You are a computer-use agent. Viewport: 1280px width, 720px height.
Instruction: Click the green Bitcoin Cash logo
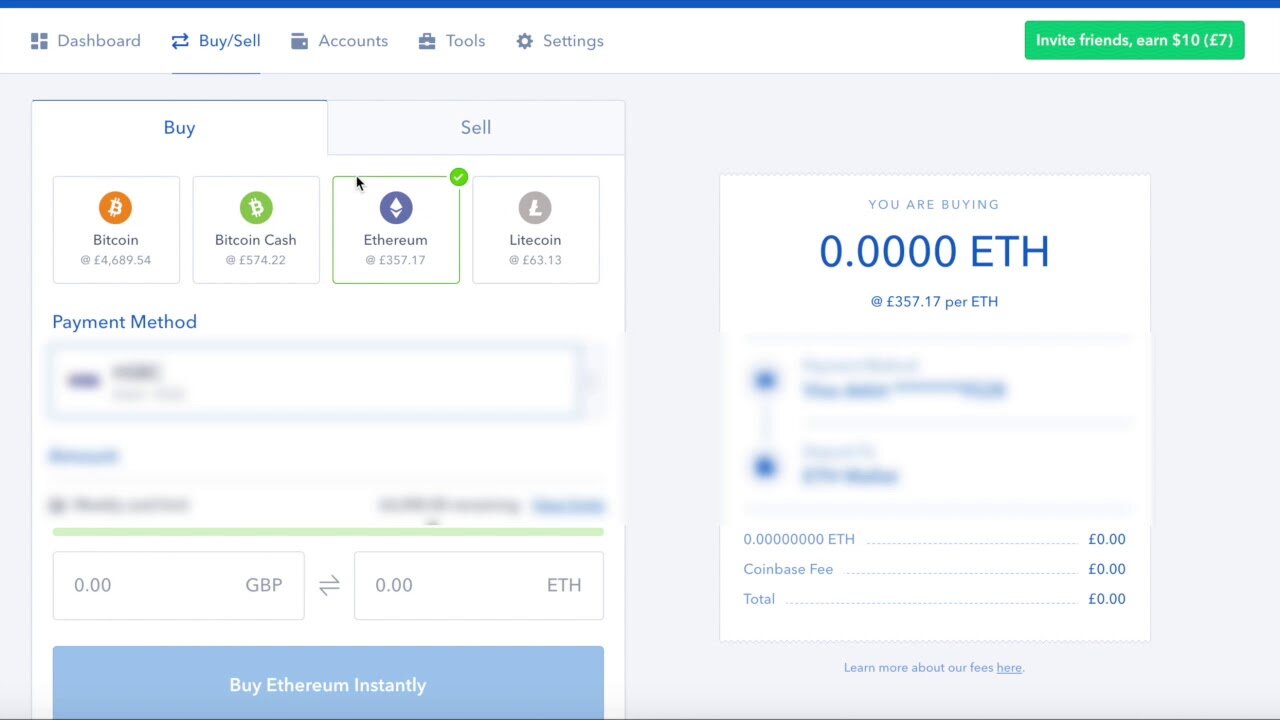click(x=256, y=208)
